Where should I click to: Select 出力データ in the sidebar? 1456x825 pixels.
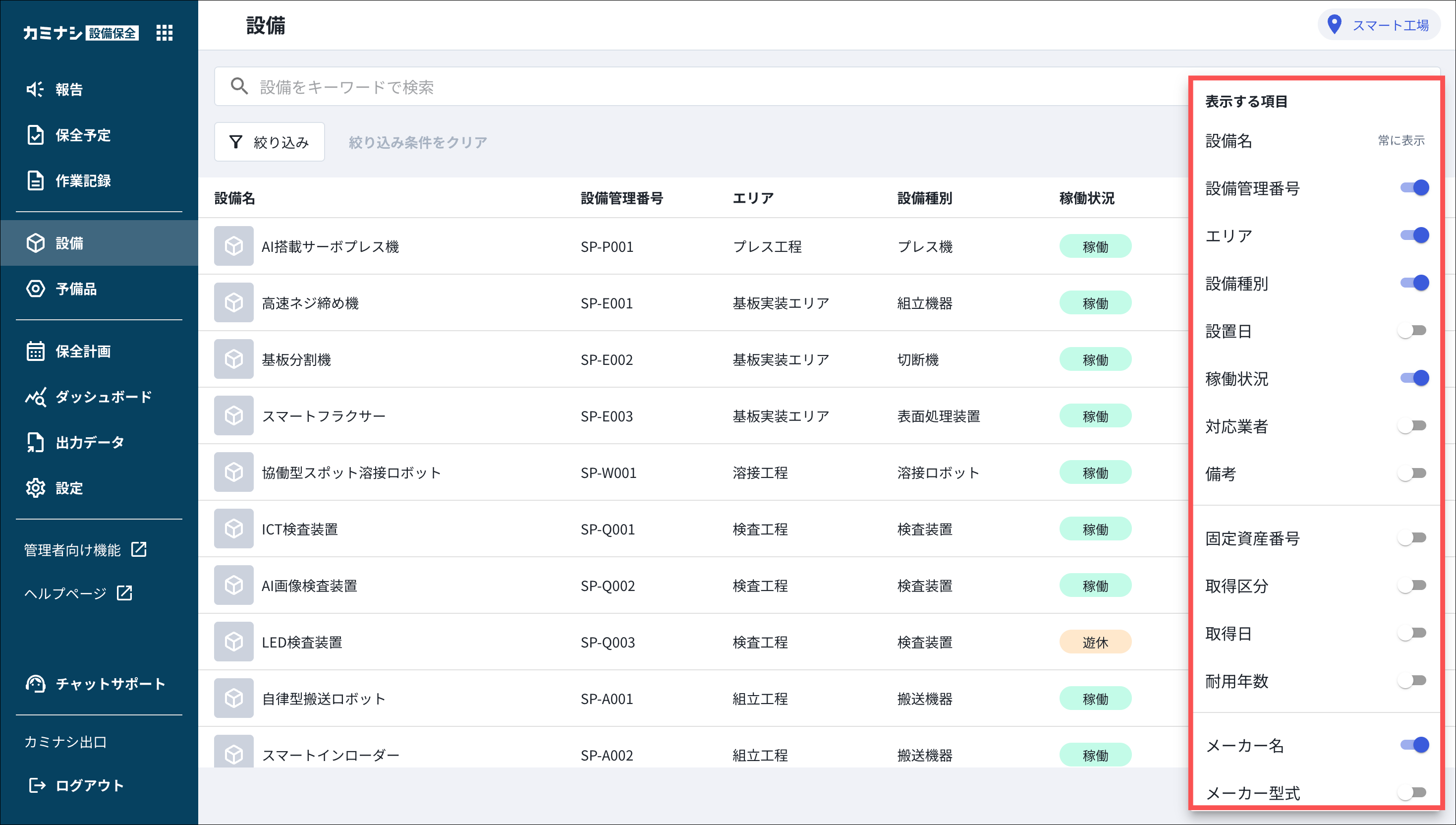[90, 443]
